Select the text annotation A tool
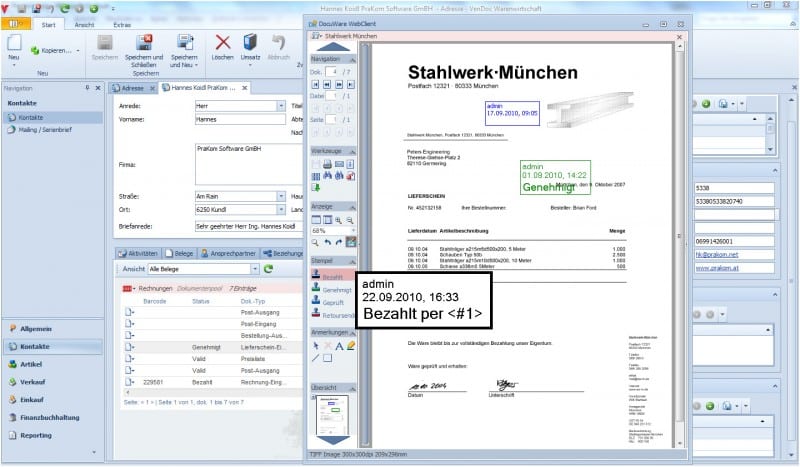 tap(339, 345)
